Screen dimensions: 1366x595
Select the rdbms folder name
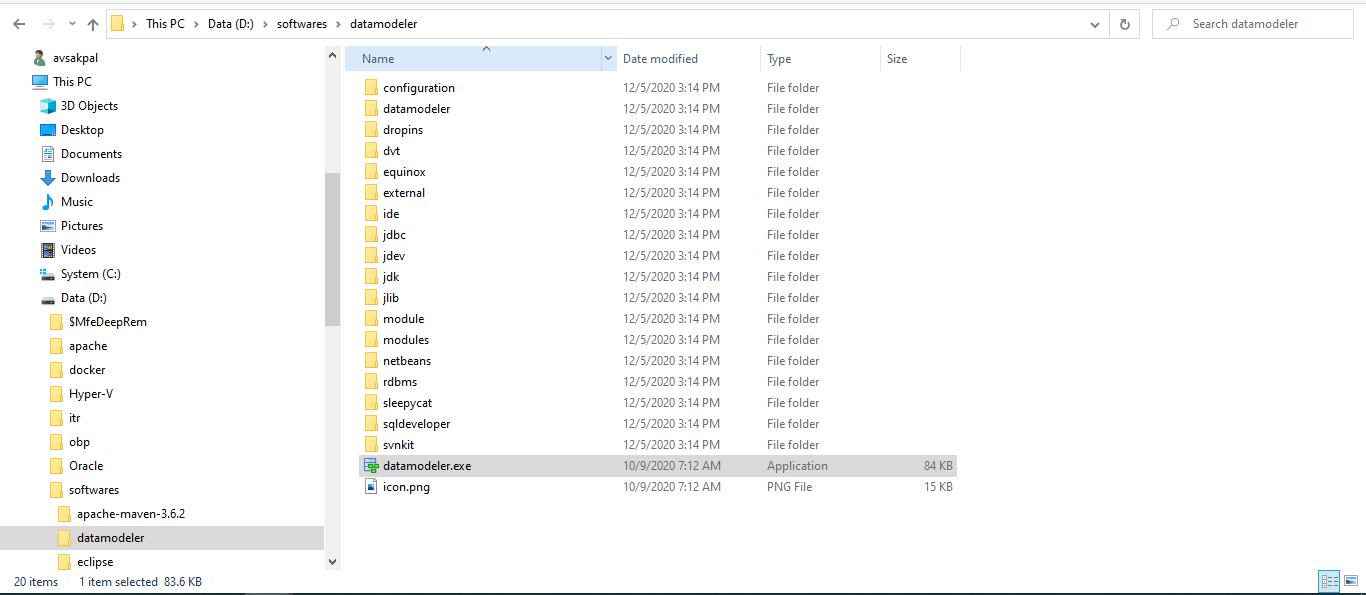[400, 382]
